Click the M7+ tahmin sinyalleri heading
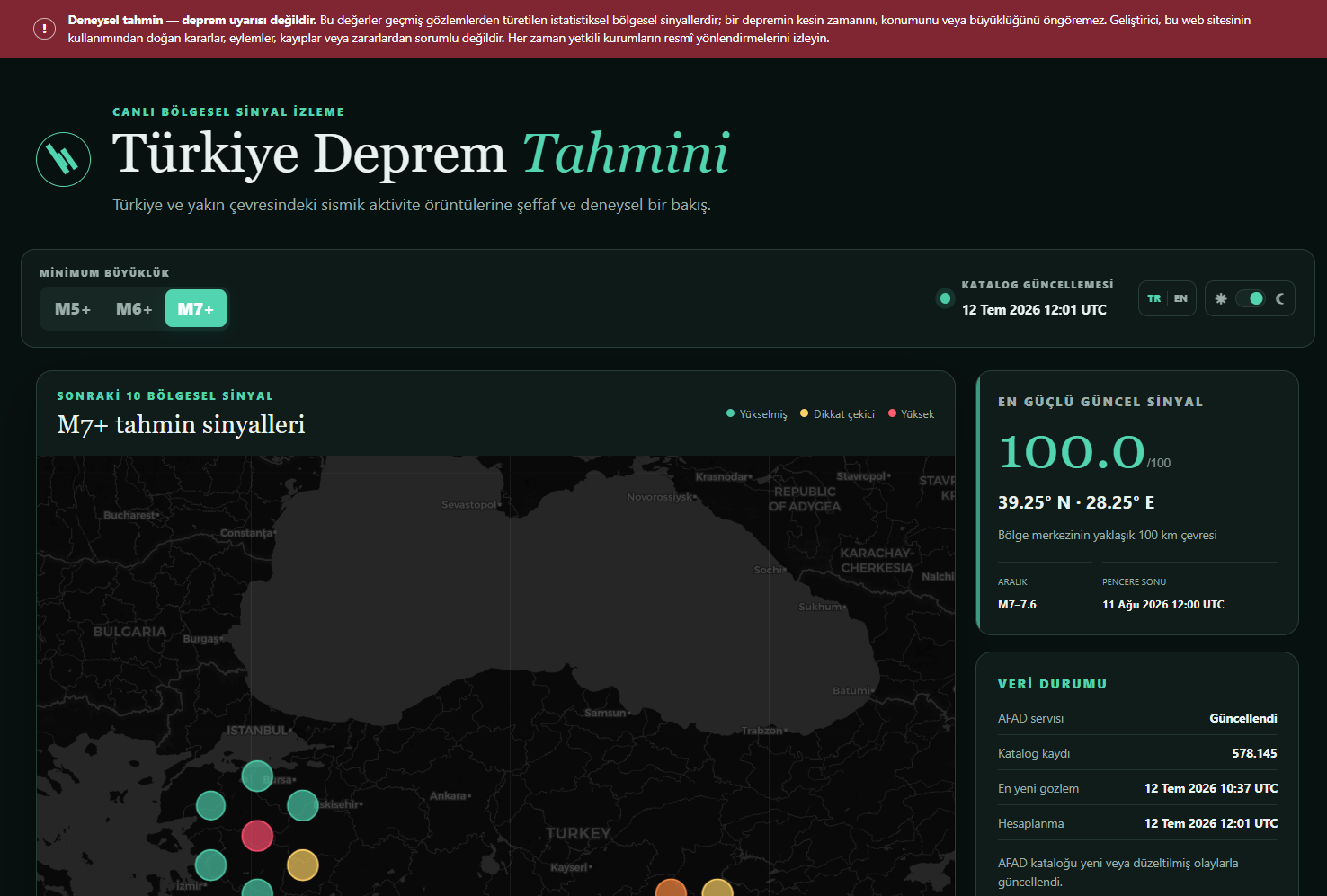 (181, 424)
